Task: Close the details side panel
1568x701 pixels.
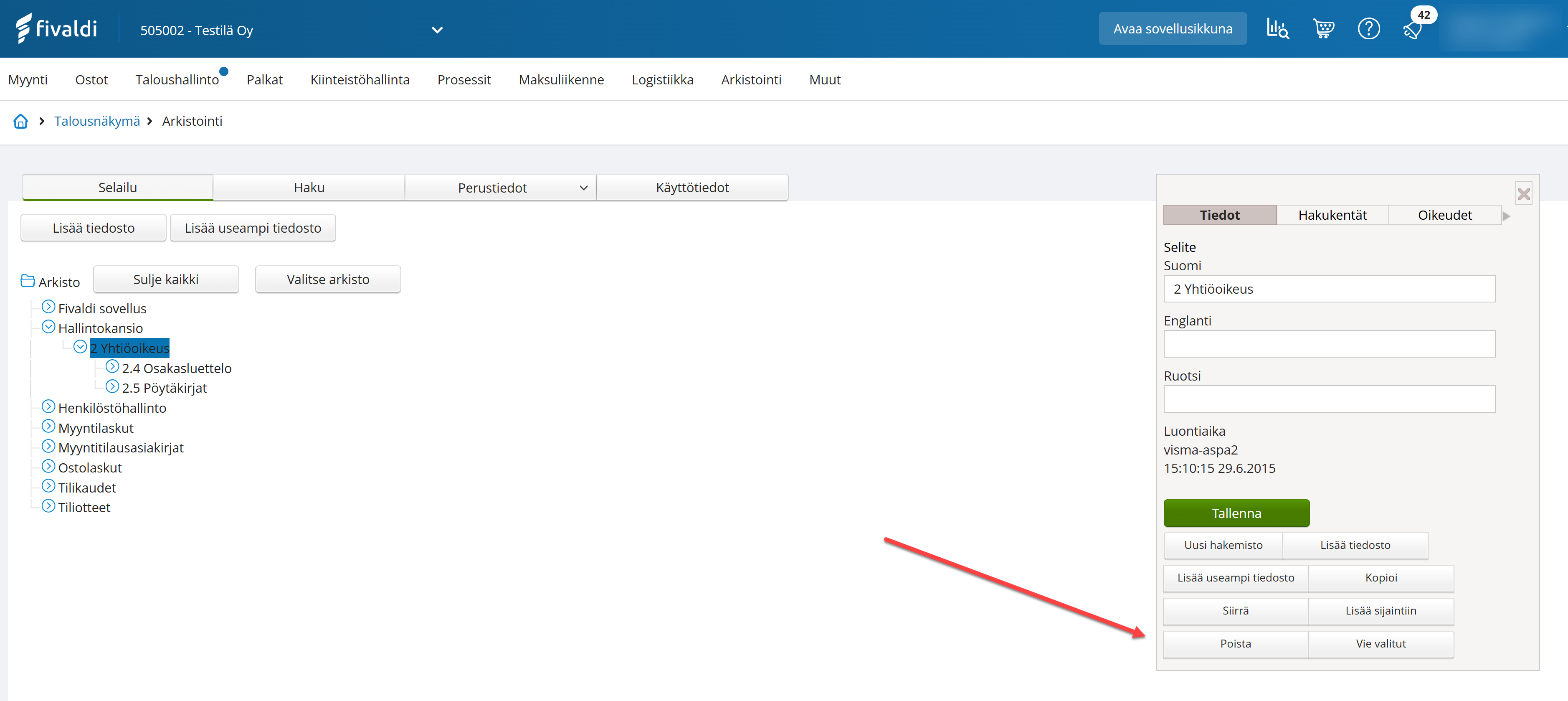Action: pyautogui.click(x=1524, y=194)
